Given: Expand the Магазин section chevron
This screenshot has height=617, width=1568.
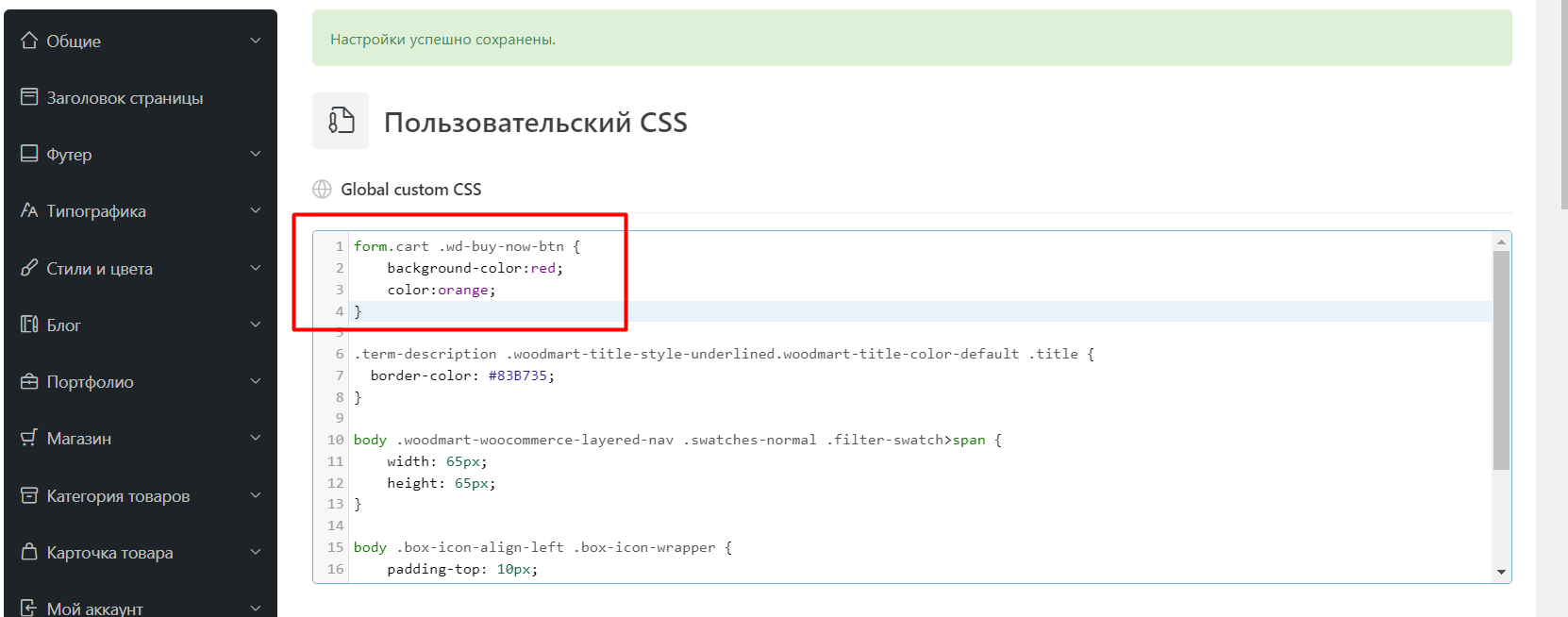Looking at the screenshot, I should 256,438.
